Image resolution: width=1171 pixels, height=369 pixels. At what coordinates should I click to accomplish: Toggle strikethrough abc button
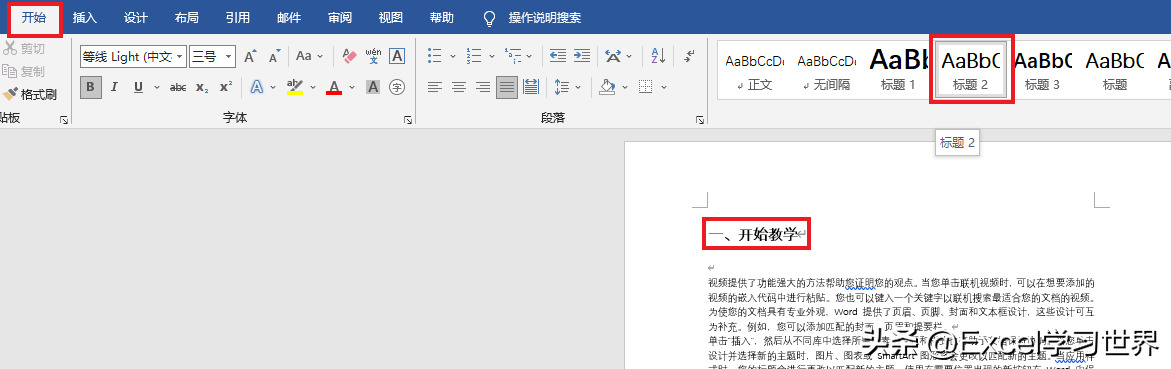click(x=178, y=87)
